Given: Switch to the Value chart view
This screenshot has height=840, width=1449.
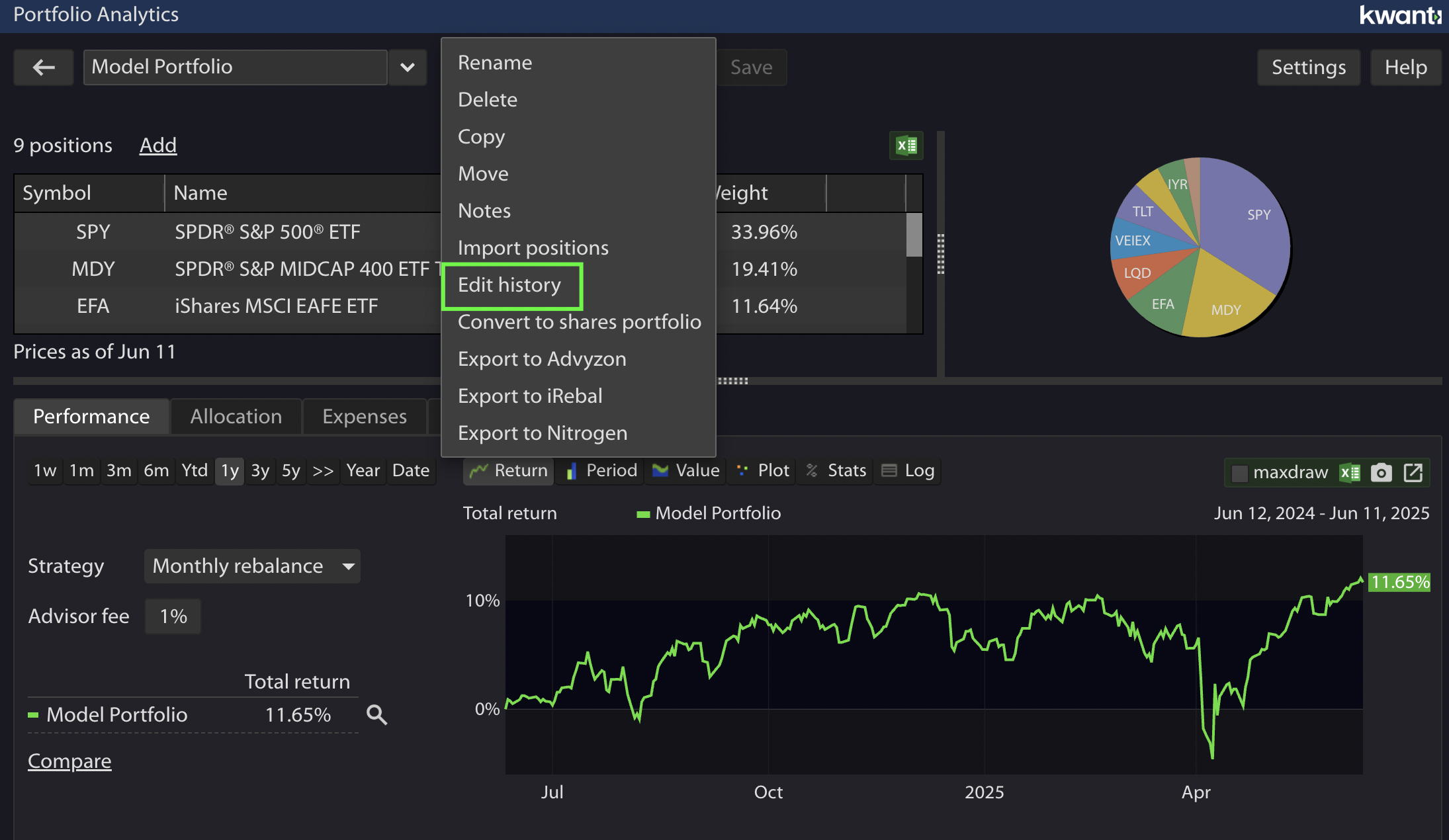Looking at the screenshot, I should [x=685, y=470].
